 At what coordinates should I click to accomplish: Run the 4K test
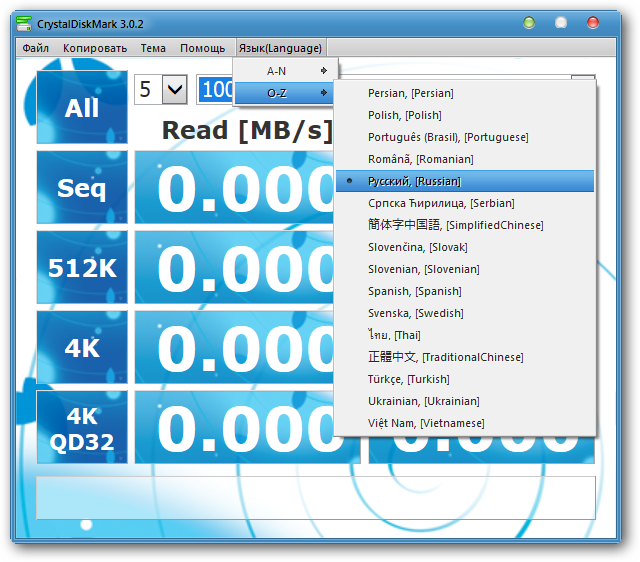(82, 347)
